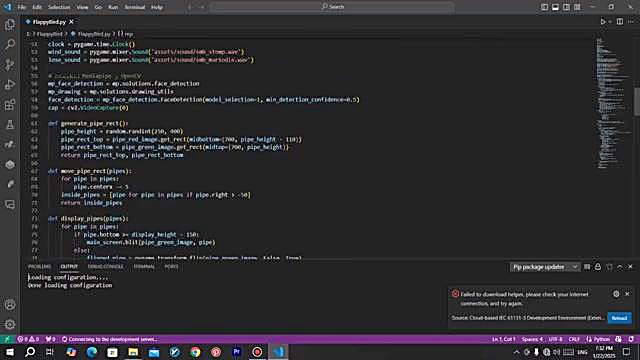Change end of line sequence CRLF
Image resolution: width=640 pixels, height=360 pixels.
(574, 339)
